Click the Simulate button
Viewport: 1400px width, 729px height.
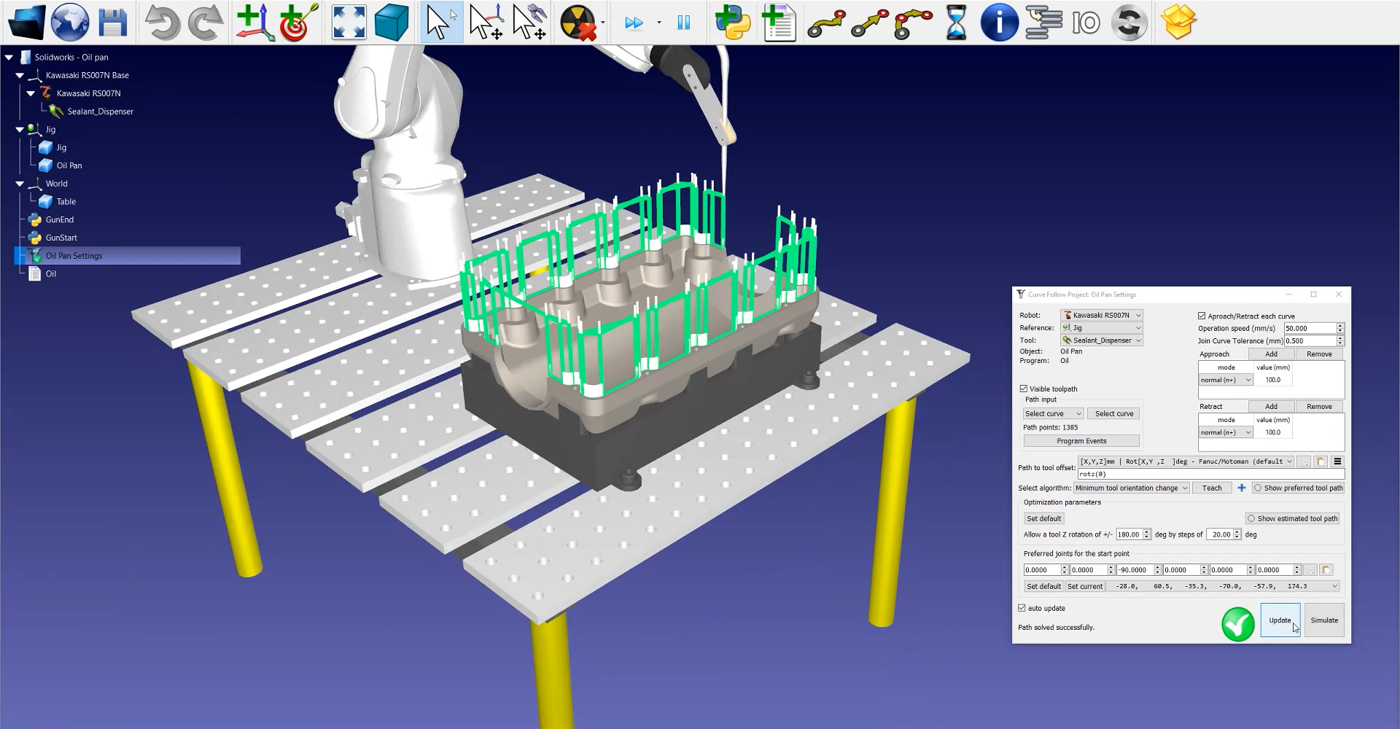[1324, 620]
